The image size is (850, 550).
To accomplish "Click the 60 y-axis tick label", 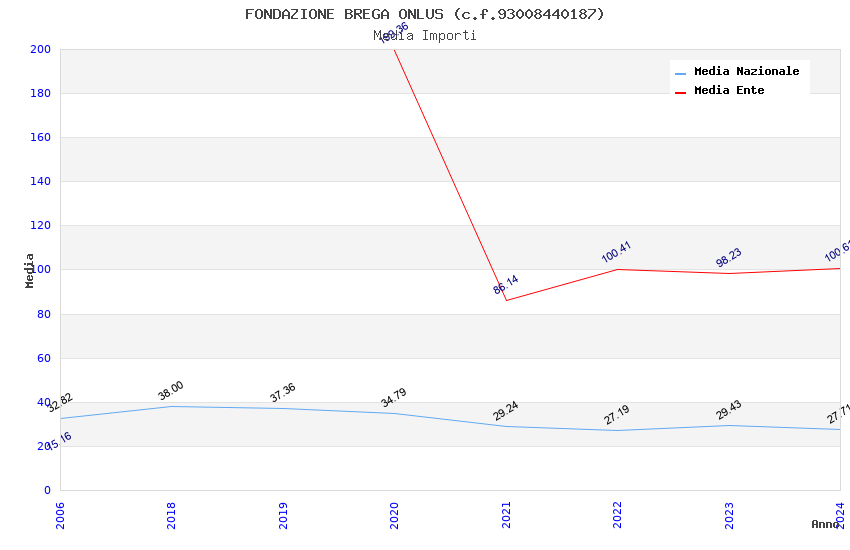I will (44, 358).
